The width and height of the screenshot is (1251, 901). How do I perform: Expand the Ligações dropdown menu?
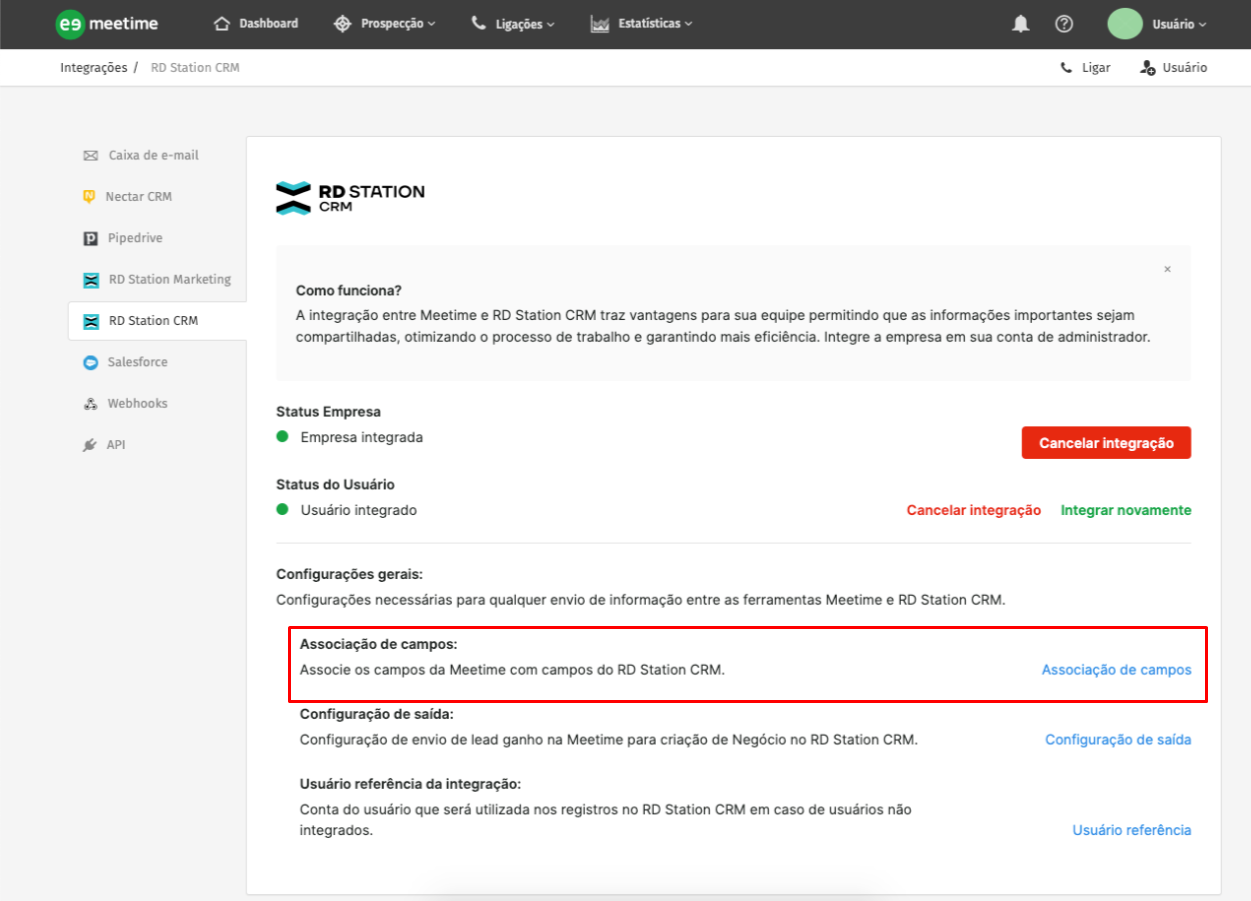click(x=550, y=24)
